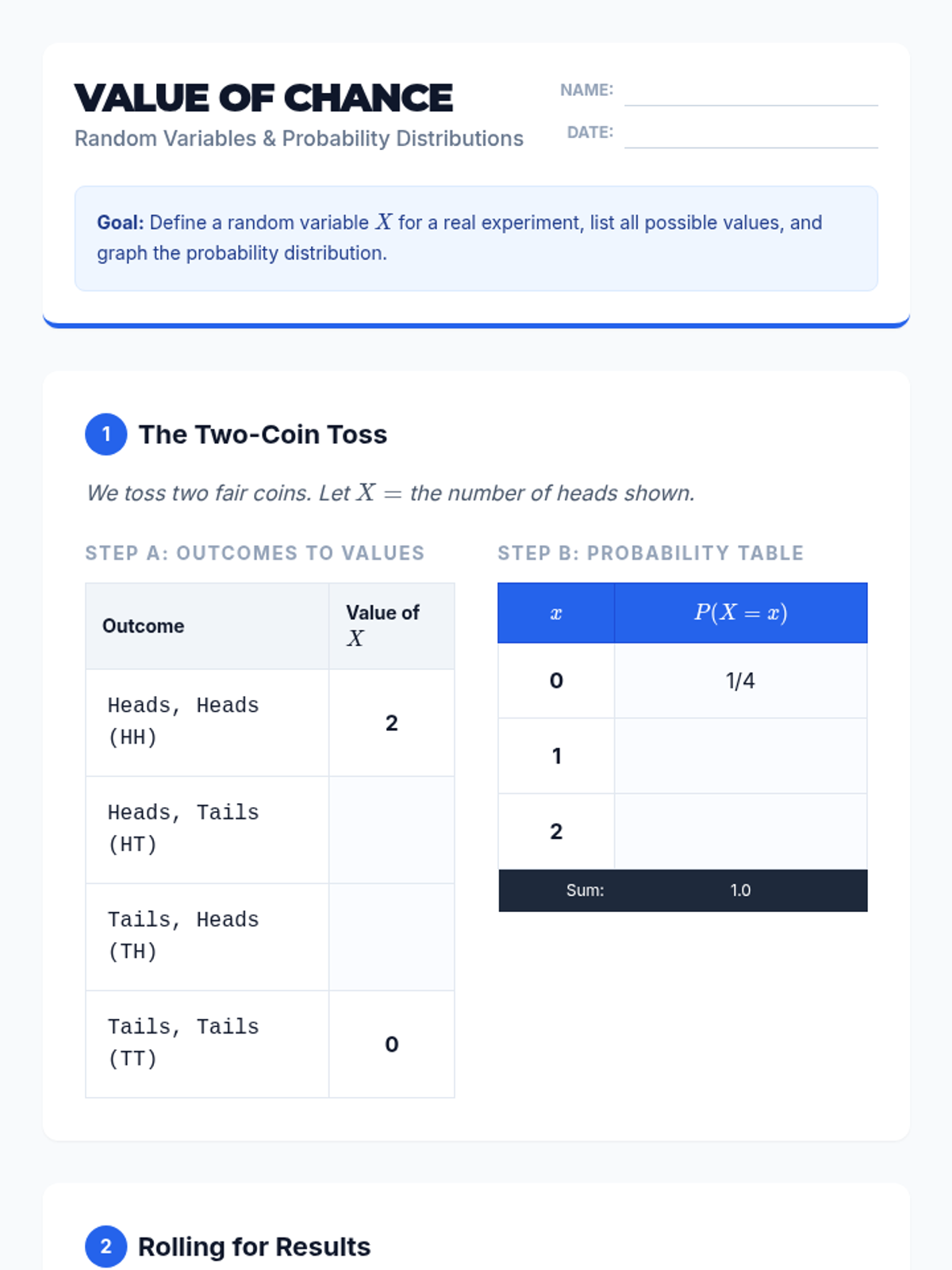Image resolution: width=952 pixels, height=1270 pixels.
Task: Click the 1/4 probability cell
Action: pos(740,680)
